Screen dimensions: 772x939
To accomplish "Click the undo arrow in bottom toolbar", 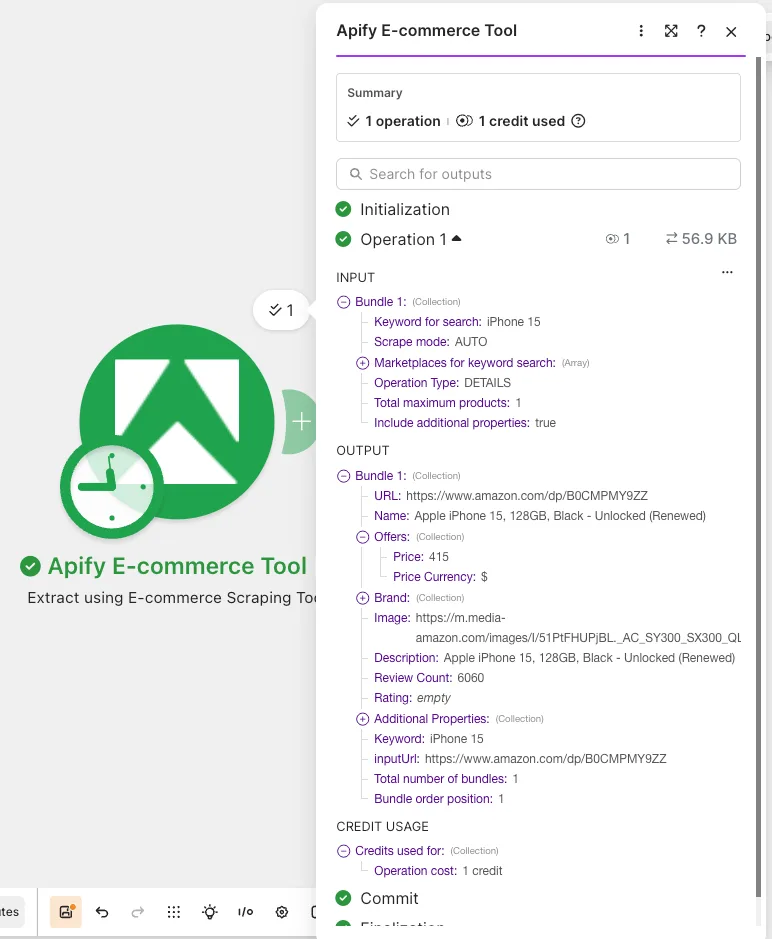I will pos(102,912).
